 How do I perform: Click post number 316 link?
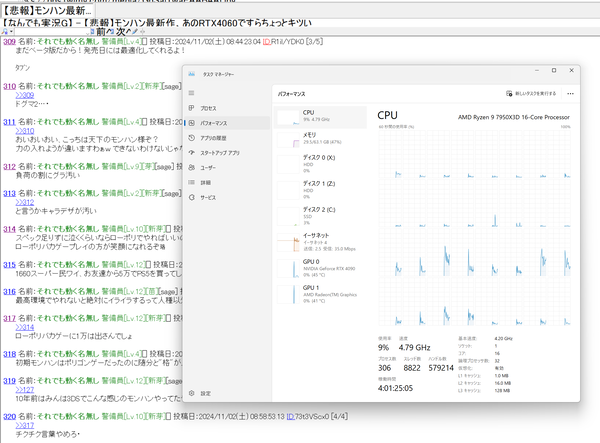point(10,292)
